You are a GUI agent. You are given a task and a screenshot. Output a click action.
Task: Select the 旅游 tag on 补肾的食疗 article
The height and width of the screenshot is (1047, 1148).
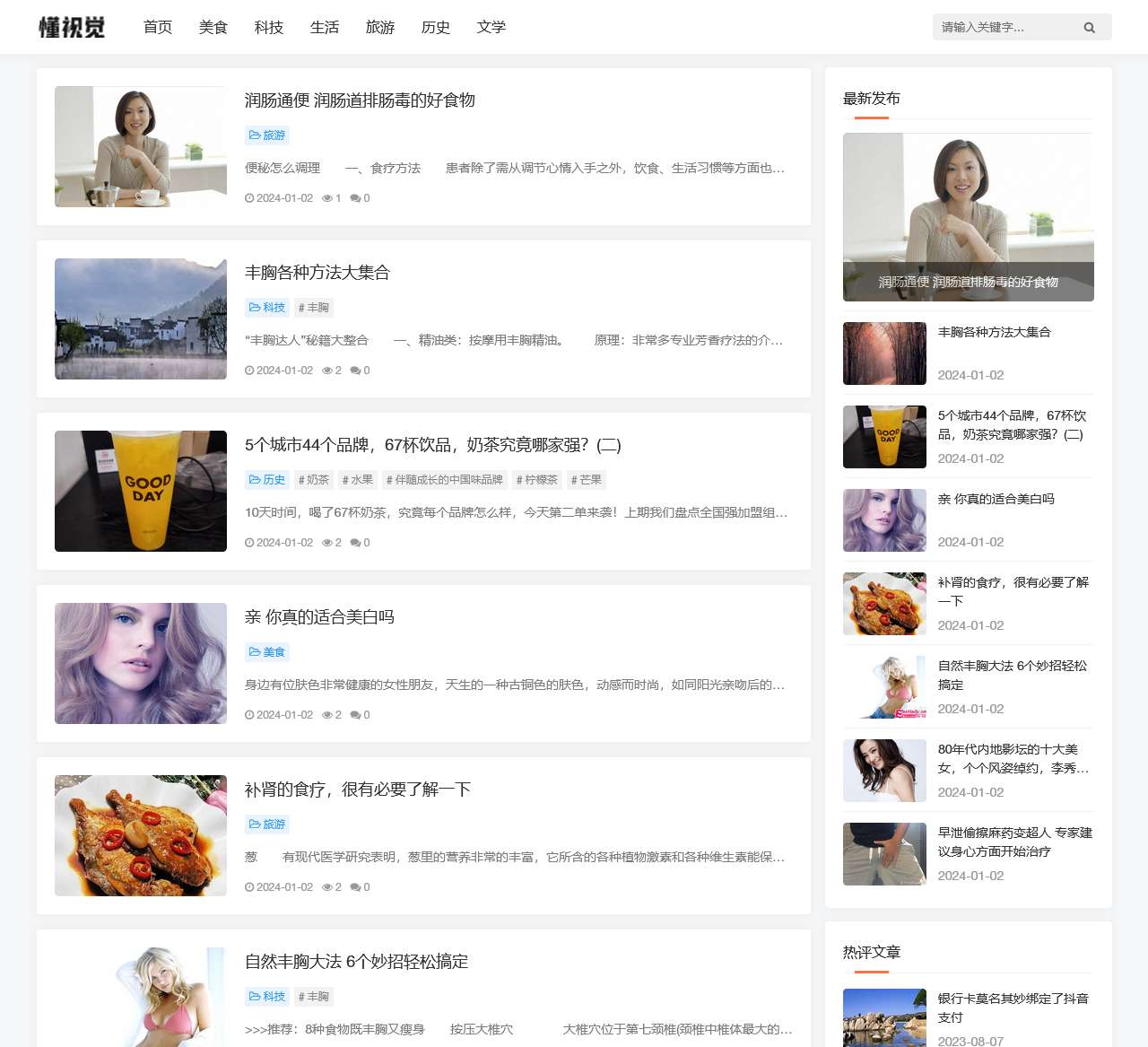(x=266, y=825)
